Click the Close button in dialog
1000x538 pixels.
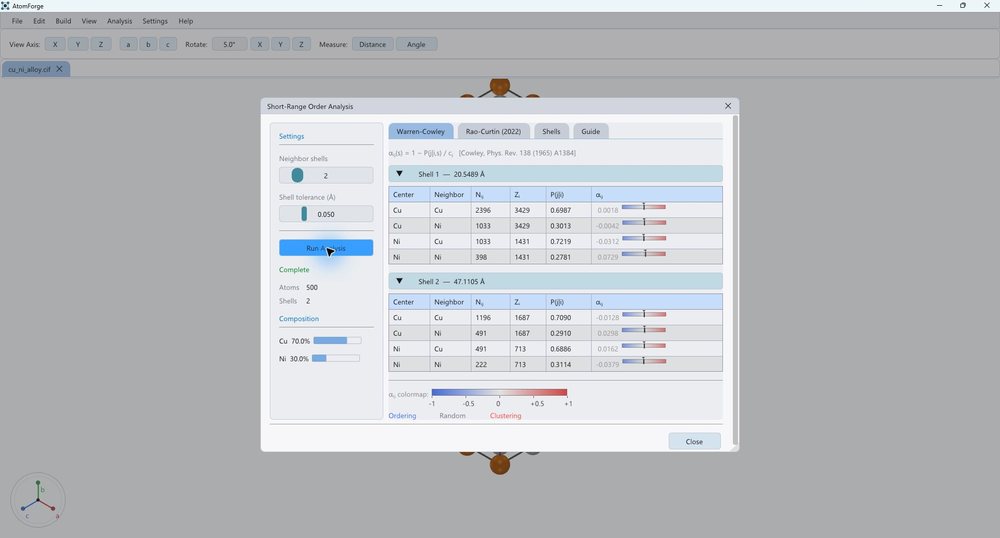pyautogui.click(x=695, y=441)
